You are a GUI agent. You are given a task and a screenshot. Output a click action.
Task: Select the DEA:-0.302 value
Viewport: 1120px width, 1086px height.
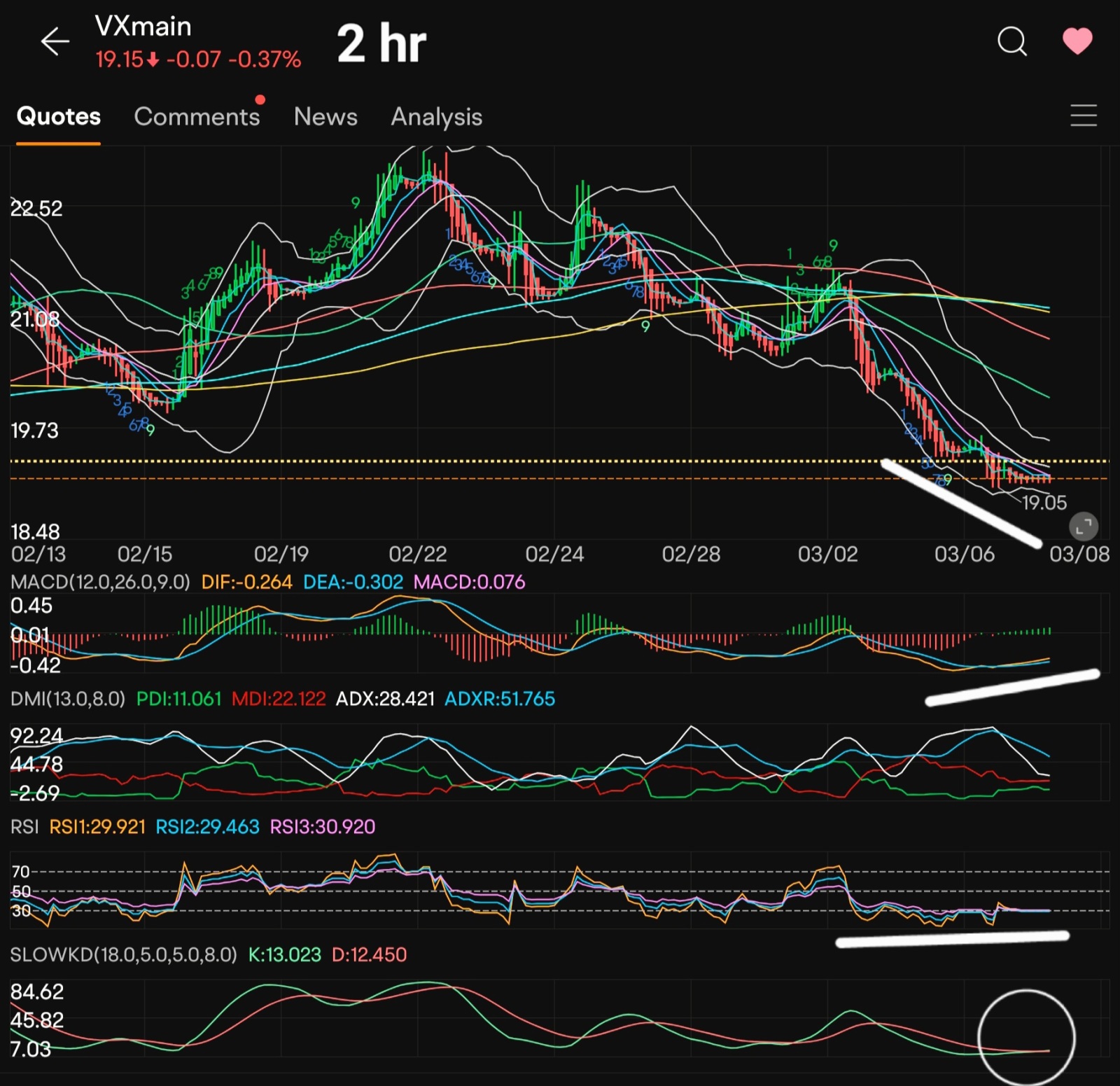tap(353, 582)
